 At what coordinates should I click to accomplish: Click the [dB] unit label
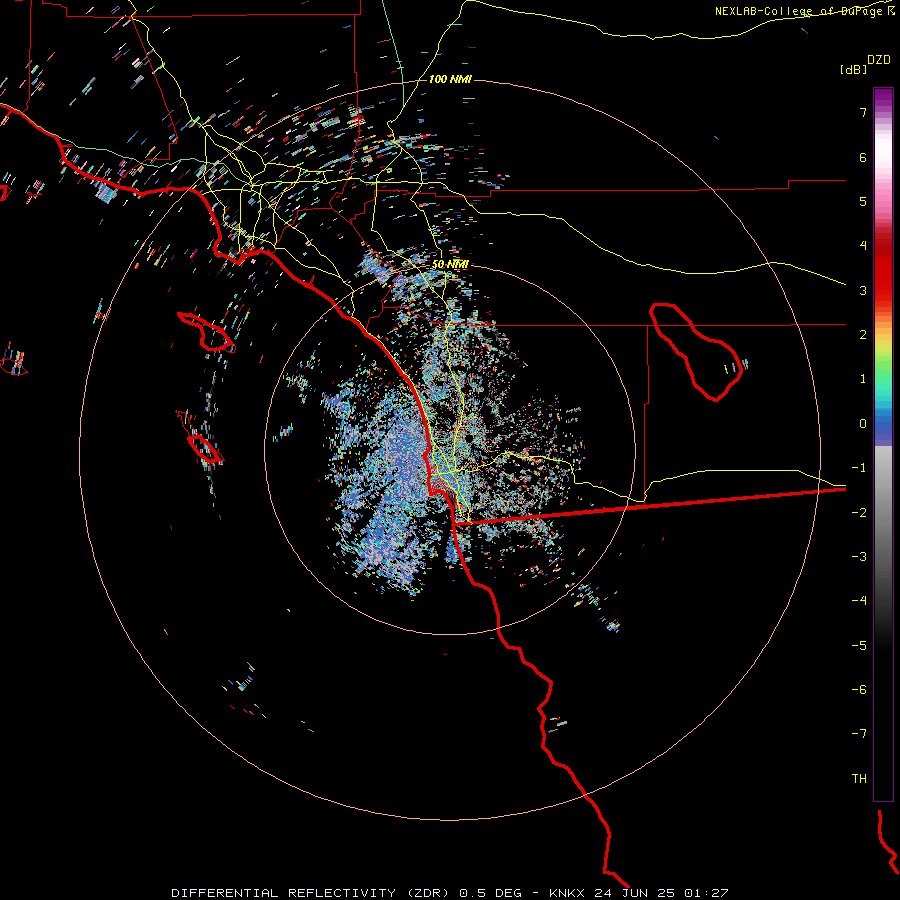click(853, 69)
